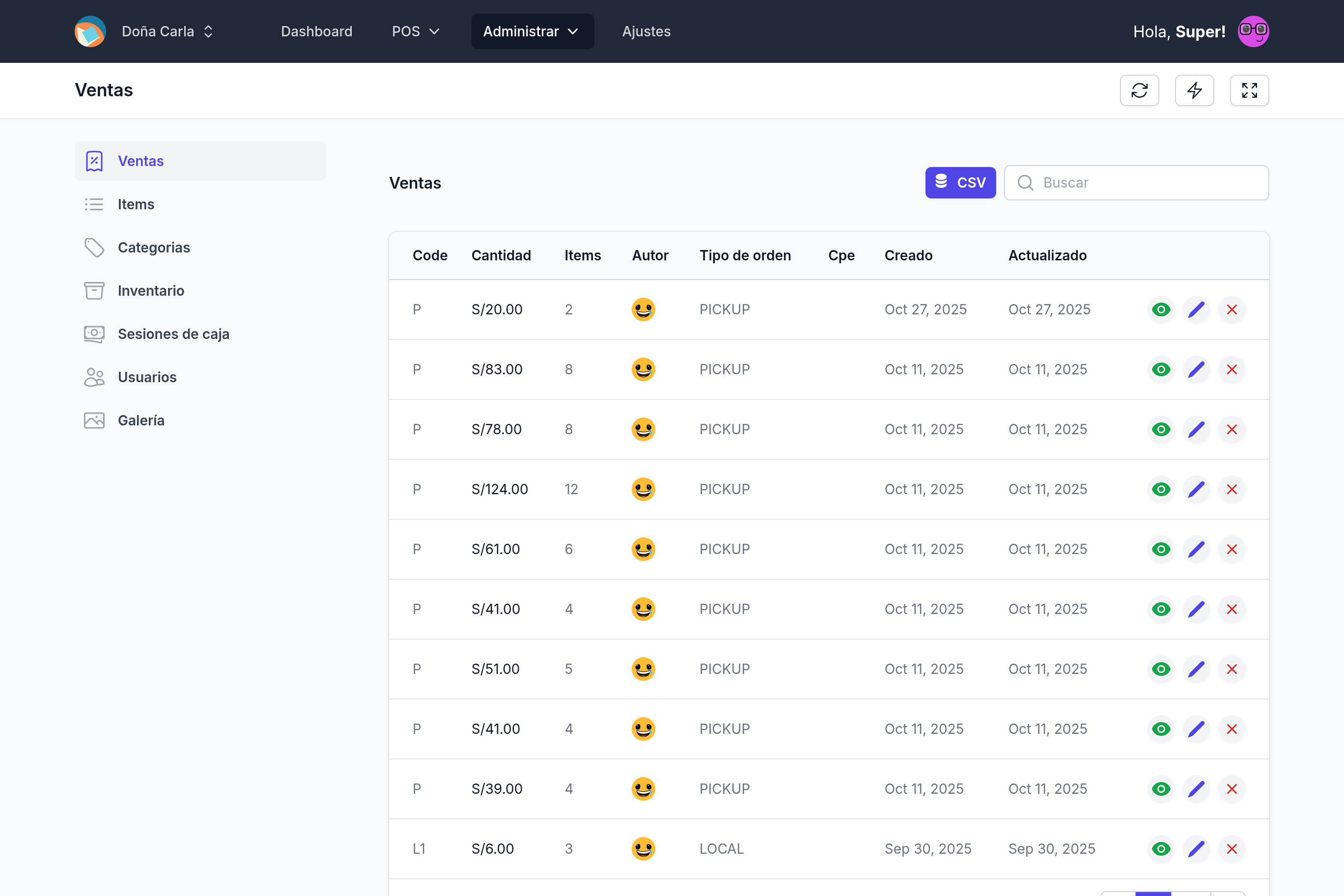Click the Inventario archive box icon
The height and width of the screenshot is (896, 1344).
(94, 291)
